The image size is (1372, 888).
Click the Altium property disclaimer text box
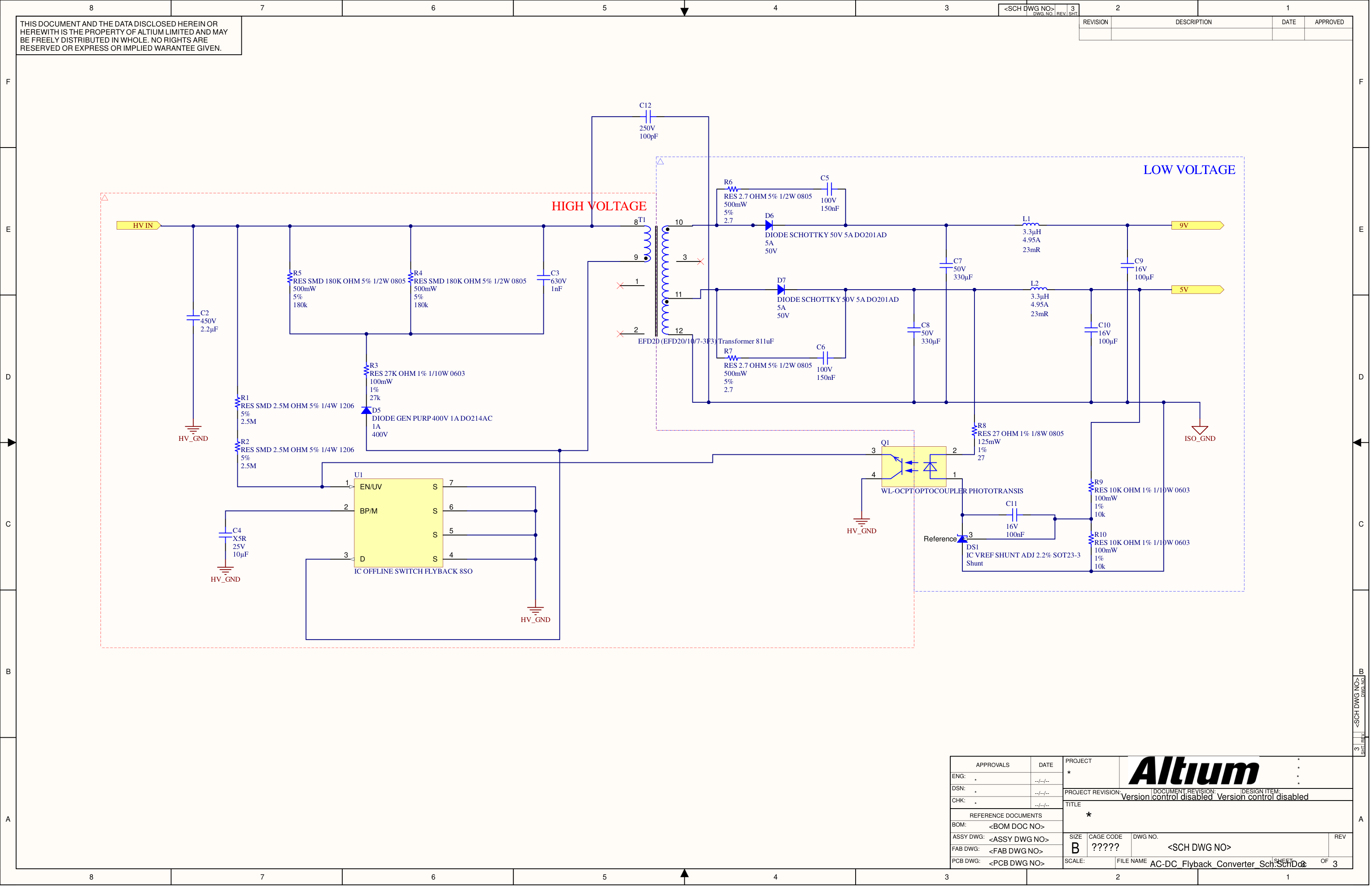[x=129, y=36]
